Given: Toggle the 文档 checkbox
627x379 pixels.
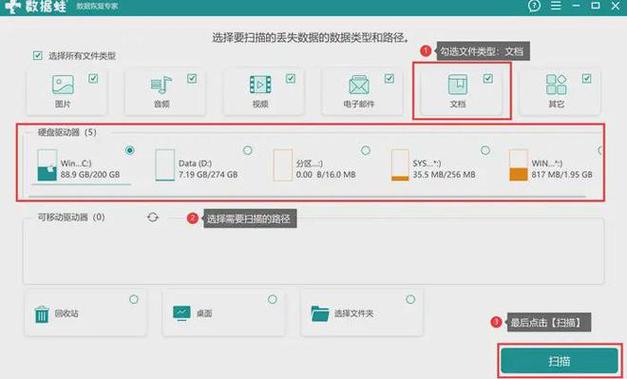Looking at the screenshot, I should (x=488, y=78).
